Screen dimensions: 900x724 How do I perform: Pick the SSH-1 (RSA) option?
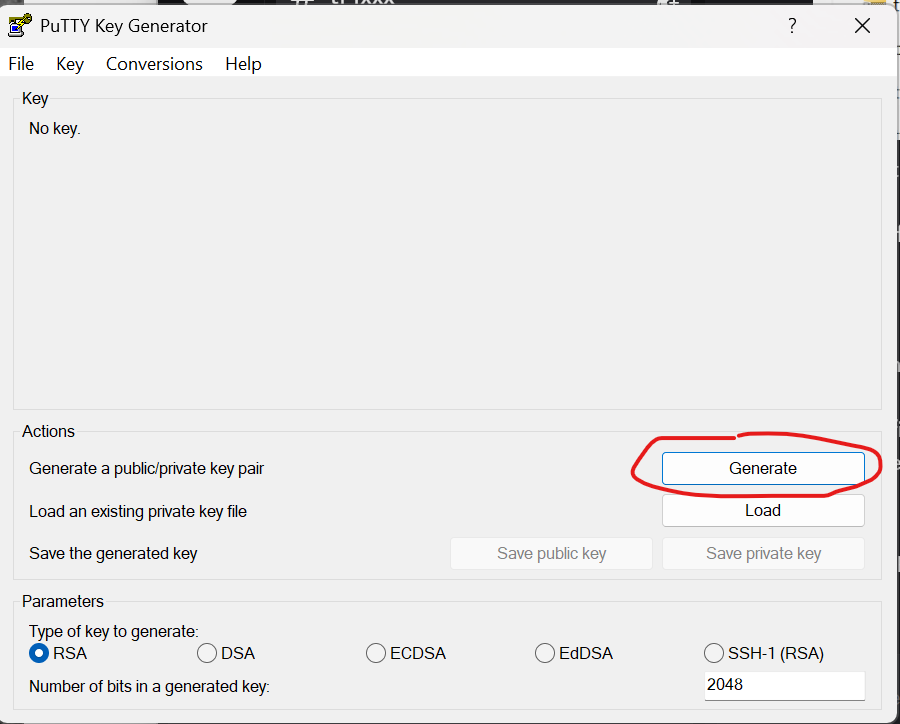click(x=714, y=653)
